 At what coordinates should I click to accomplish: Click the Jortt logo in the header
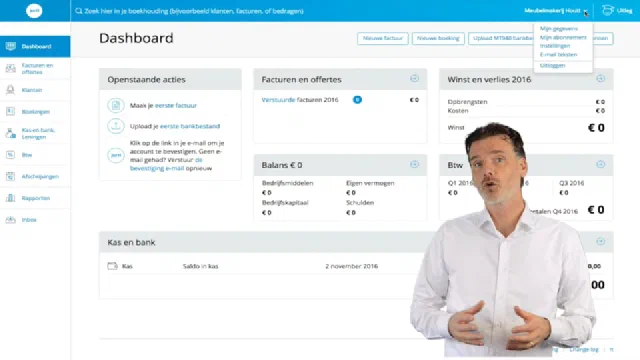click(34, 11)
